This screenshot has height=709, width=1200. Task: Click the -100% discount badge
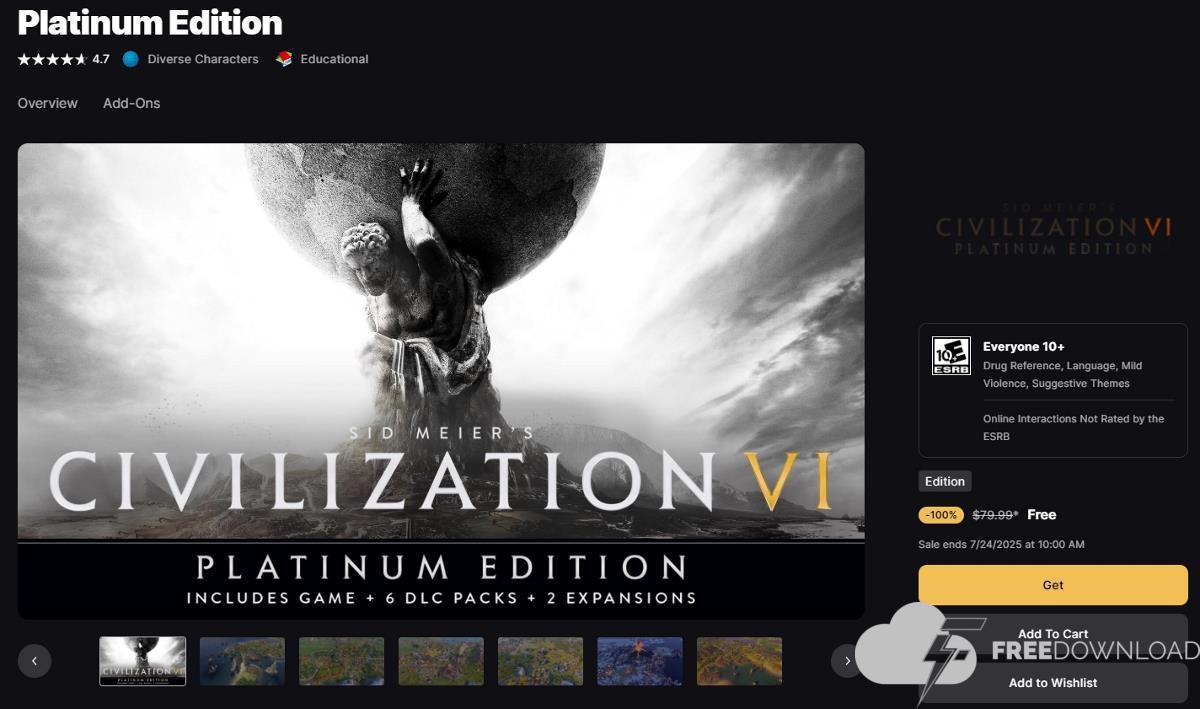pos(941,515)
